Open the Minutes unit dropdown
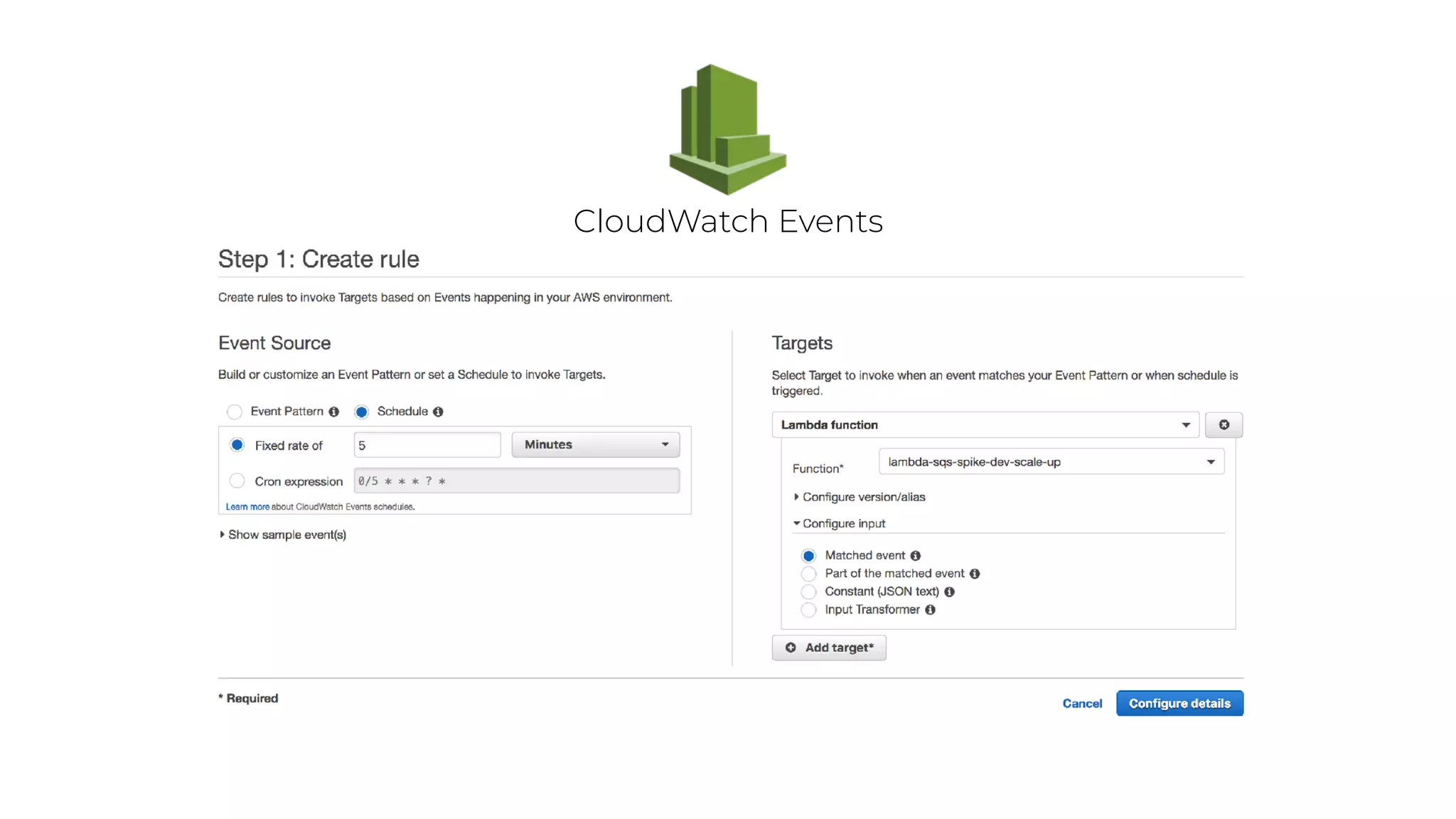Image resolution: width=1456 pixels, height=819 pixels. coord(596,444)
